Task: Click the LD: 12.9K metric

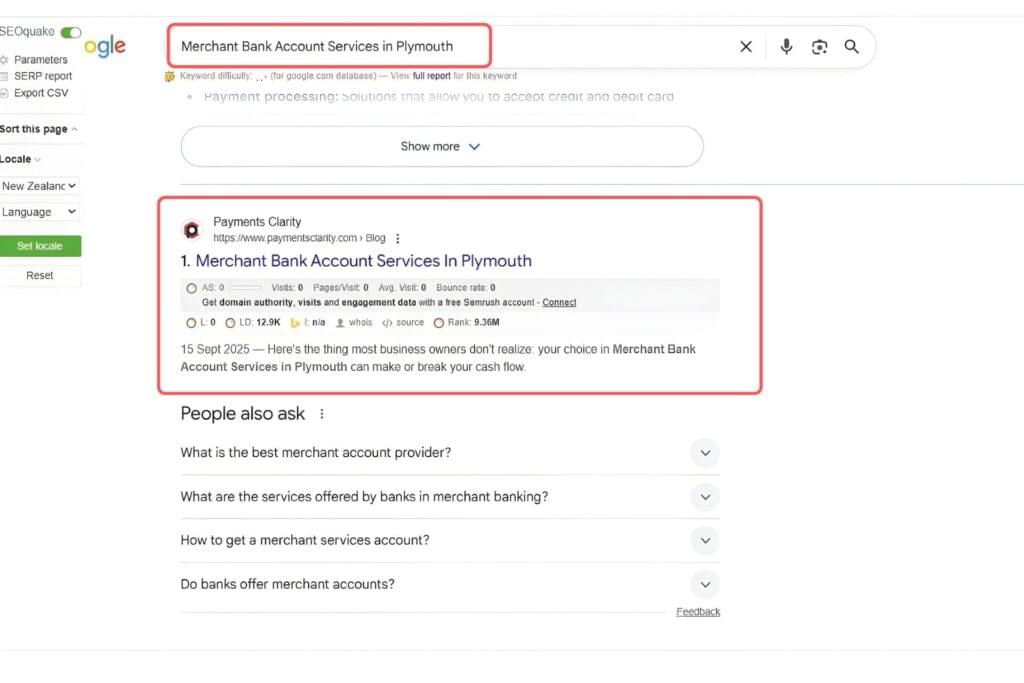Action: click(253, 323)
